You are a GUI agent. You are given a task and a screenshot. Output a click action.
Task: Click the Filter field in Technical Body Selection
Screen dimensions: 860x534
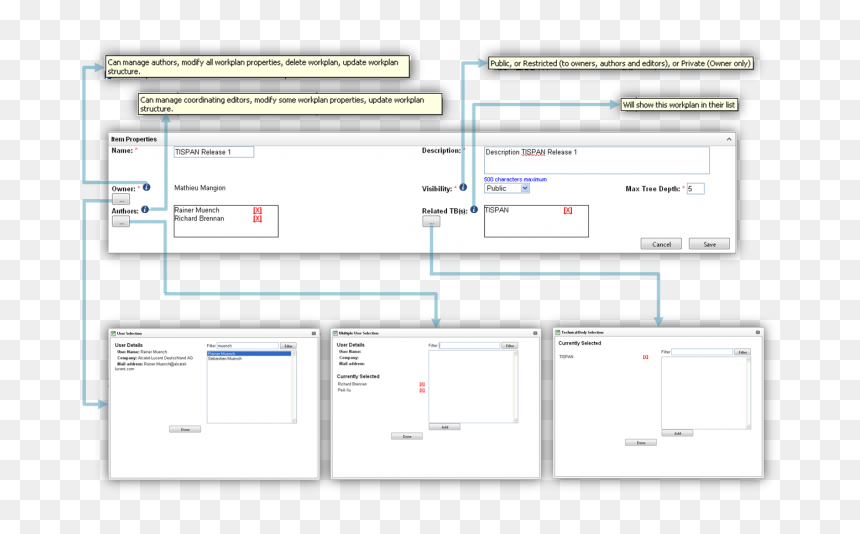click(x=702, y=352)
